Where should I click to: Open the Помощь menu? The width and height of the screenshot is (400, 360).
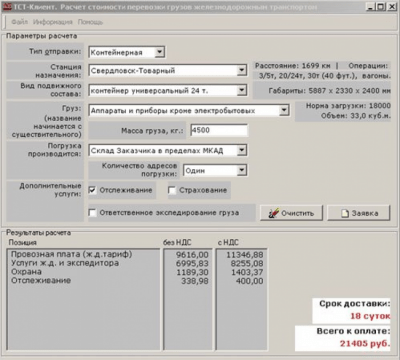pyautogui.click(x=90, y=22)
